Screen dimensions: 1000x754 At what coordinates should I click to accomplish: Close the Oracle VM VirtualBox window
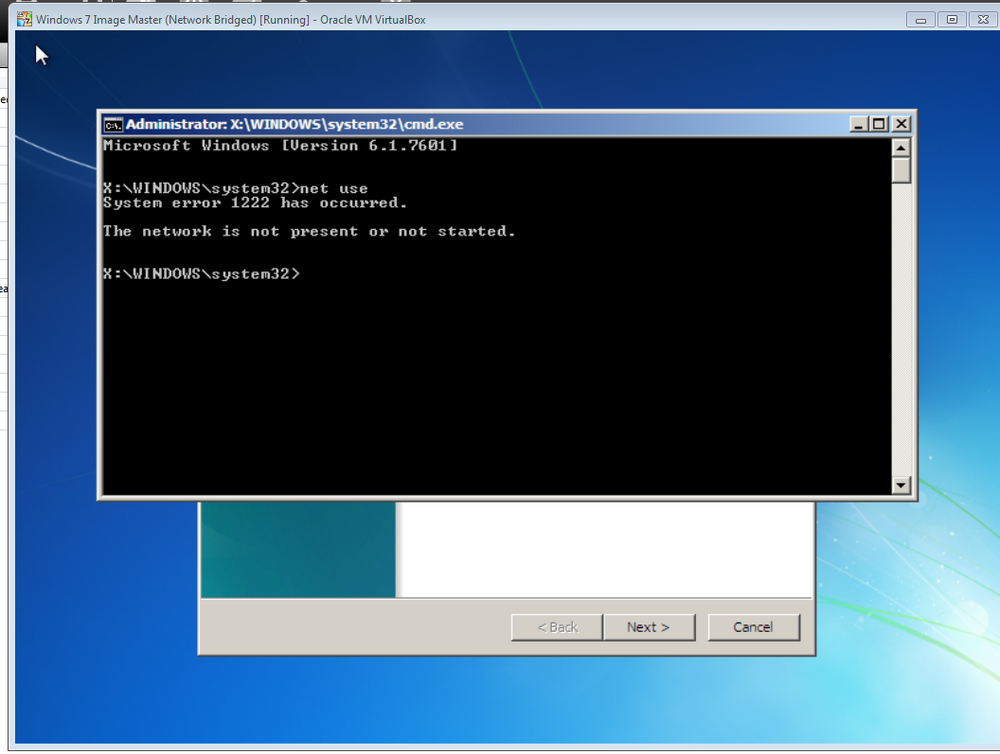coord(983,20)
